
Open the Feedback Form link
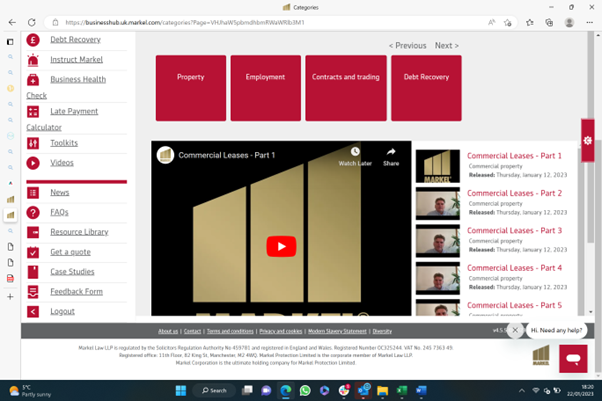(x=76, y=292)
